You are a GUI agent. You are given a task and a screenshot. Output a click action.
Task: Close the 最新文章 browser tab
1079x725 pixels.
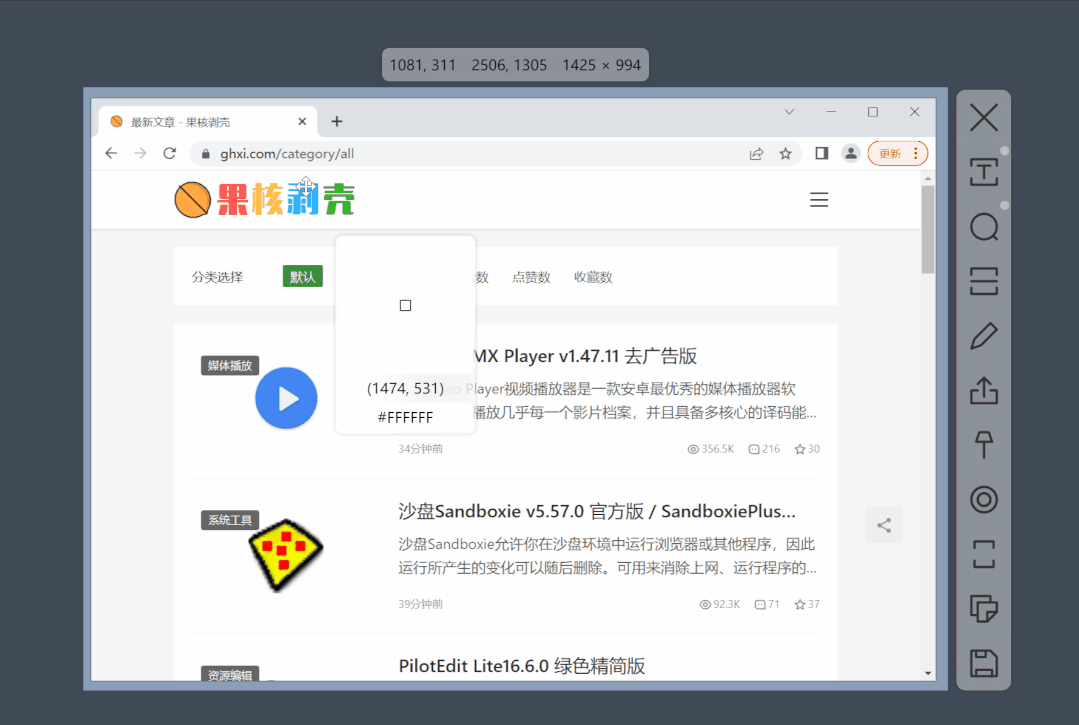tap(302, 122)
